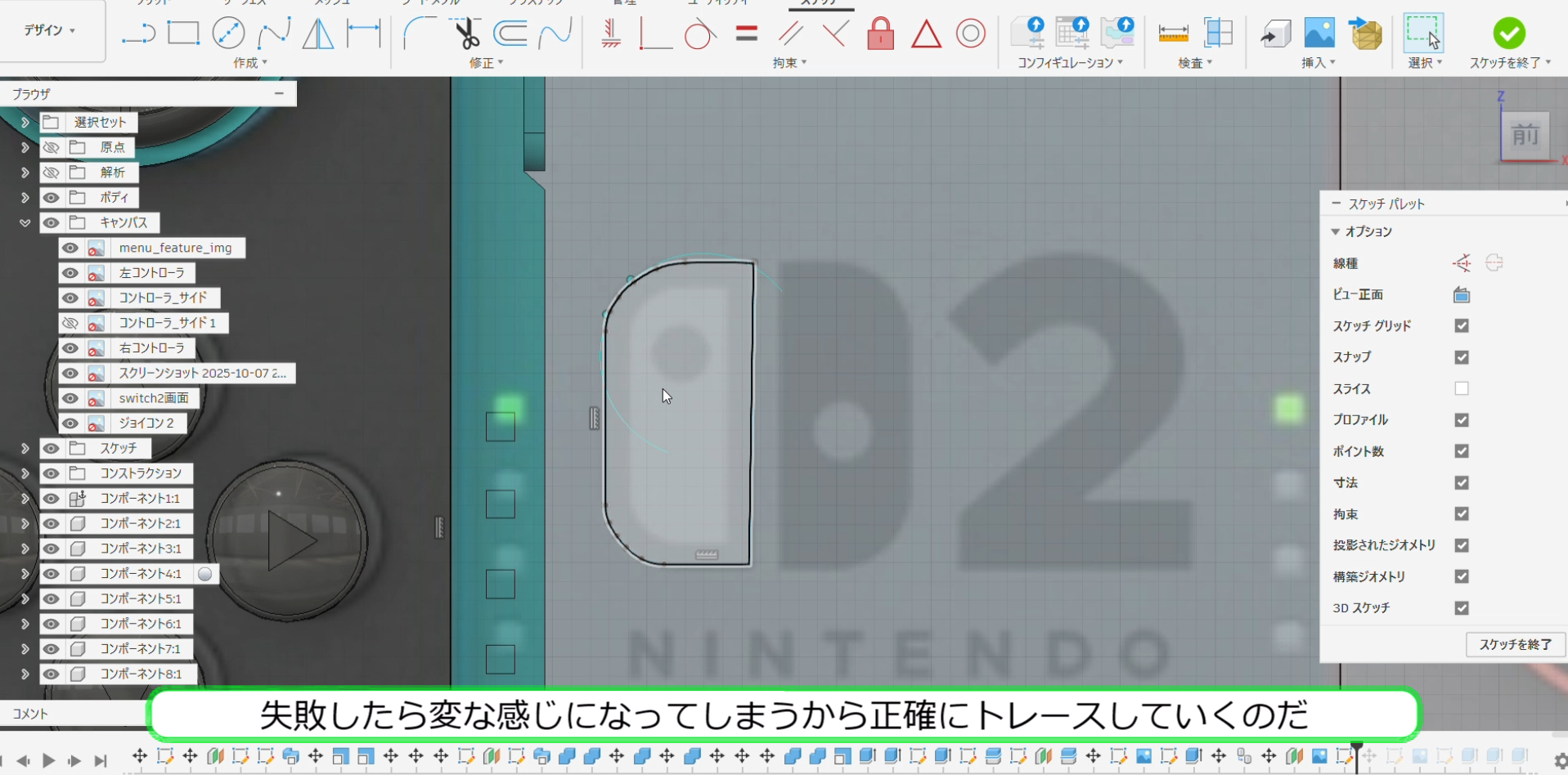Click the Look At (ビュー正面) icon
This screenshot has width=1568, height=775.
tap(1462, 294)
